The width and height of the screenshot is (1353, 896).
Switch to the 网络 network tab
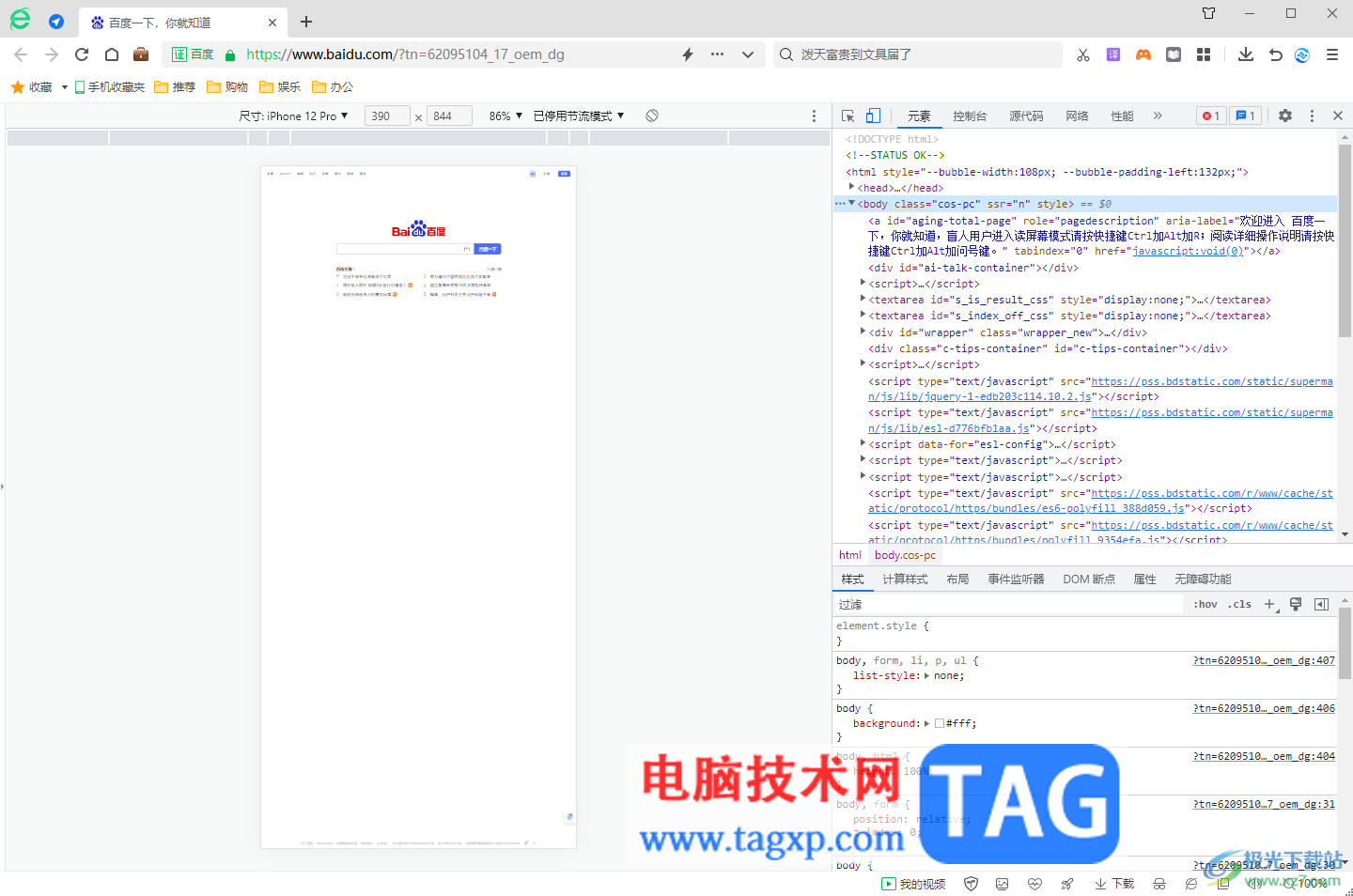tap(1077, 116)
